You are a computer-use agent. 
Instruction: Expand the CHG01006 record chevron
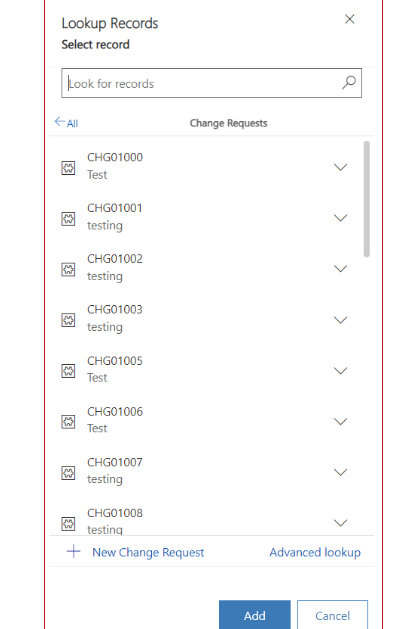click(x=340, y=421)
